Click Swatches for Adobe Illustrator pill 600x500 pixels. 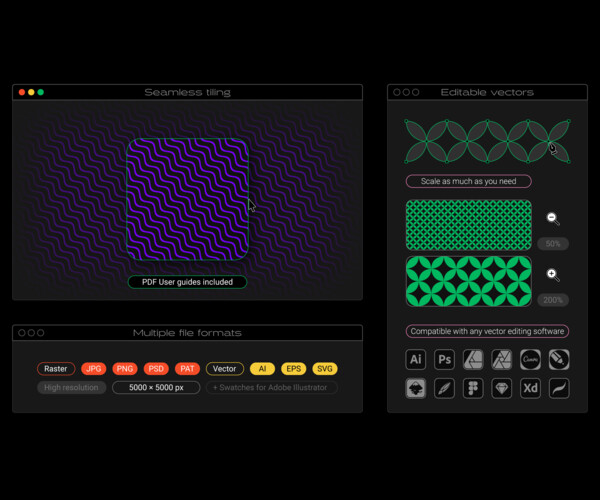click(x=272, y=388)
